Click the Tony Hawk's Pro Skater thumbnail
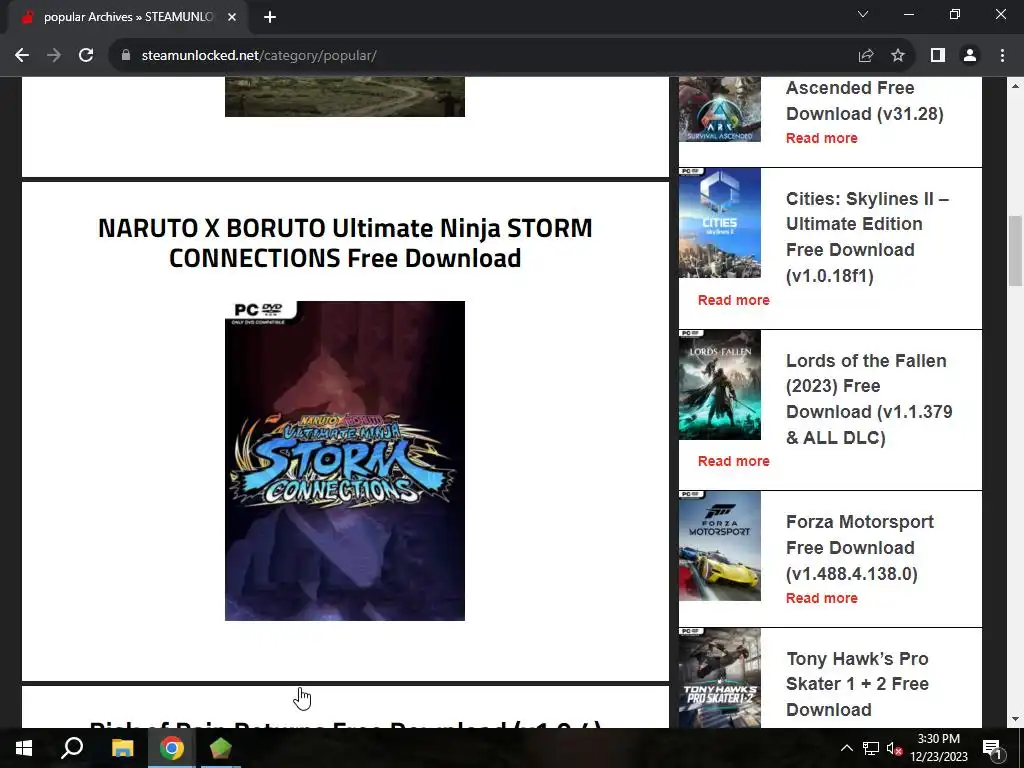1024x768 pixels. click(720, 678)
